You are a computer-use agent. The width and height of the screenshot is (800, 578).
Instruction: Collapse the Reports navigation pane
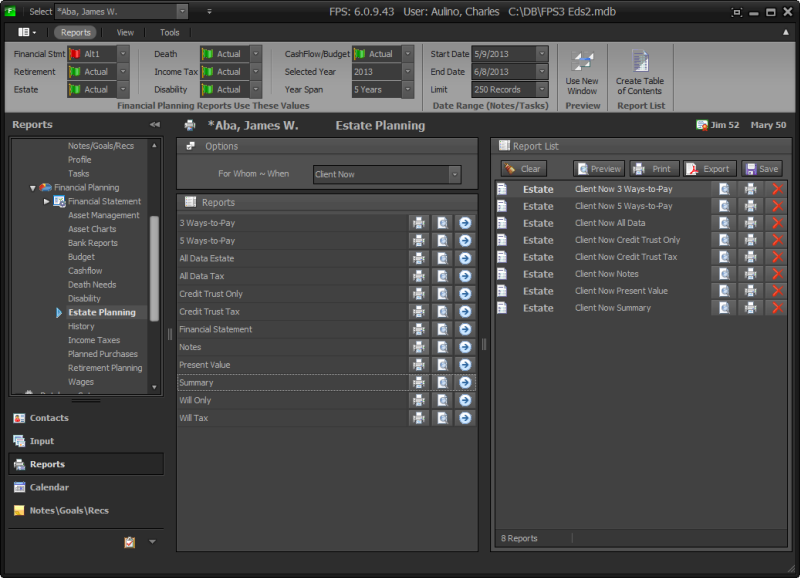coord(155,124)
